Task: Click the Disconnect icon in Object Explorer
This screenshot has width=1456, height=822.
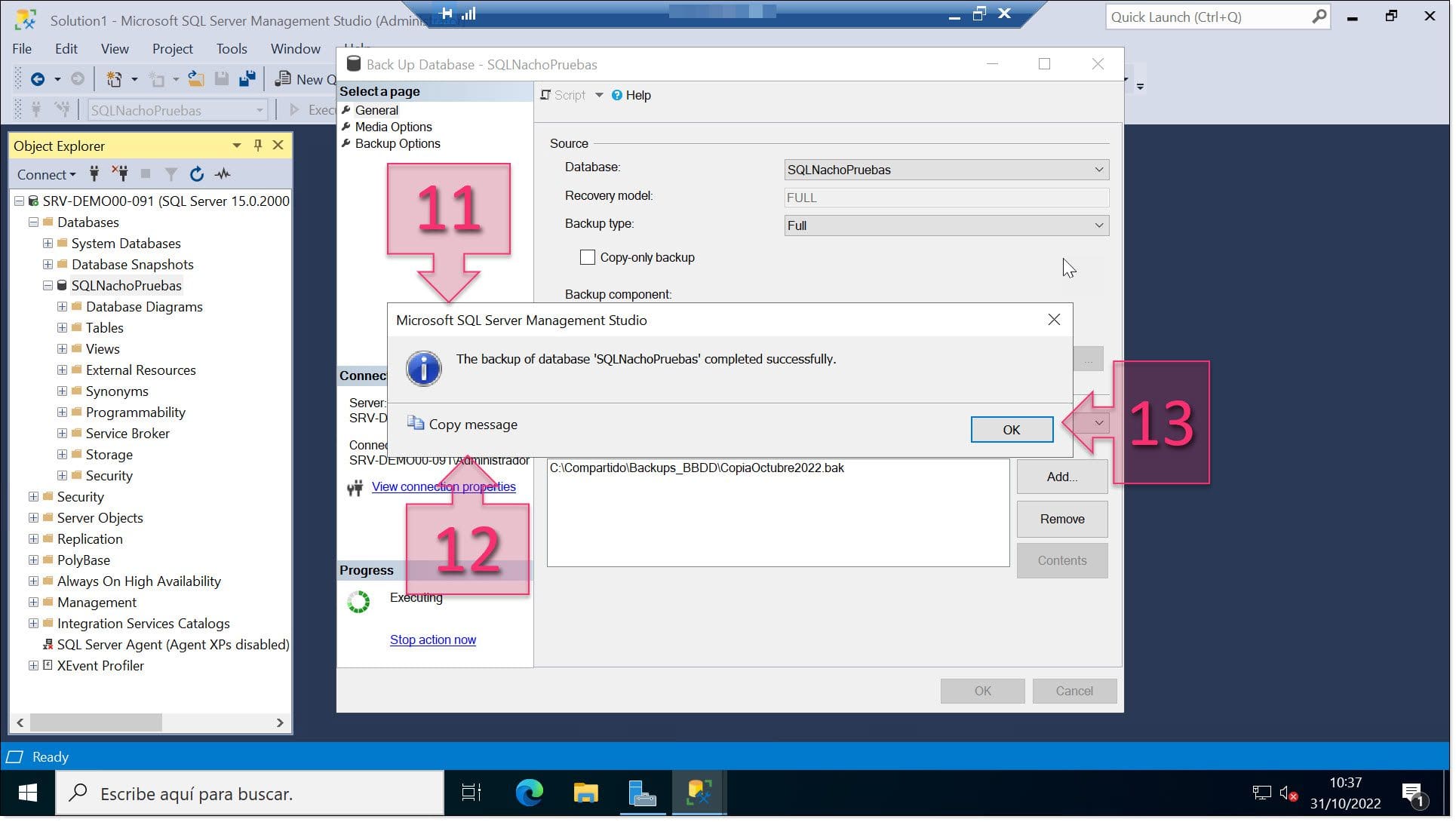Action: coord(120,175)
